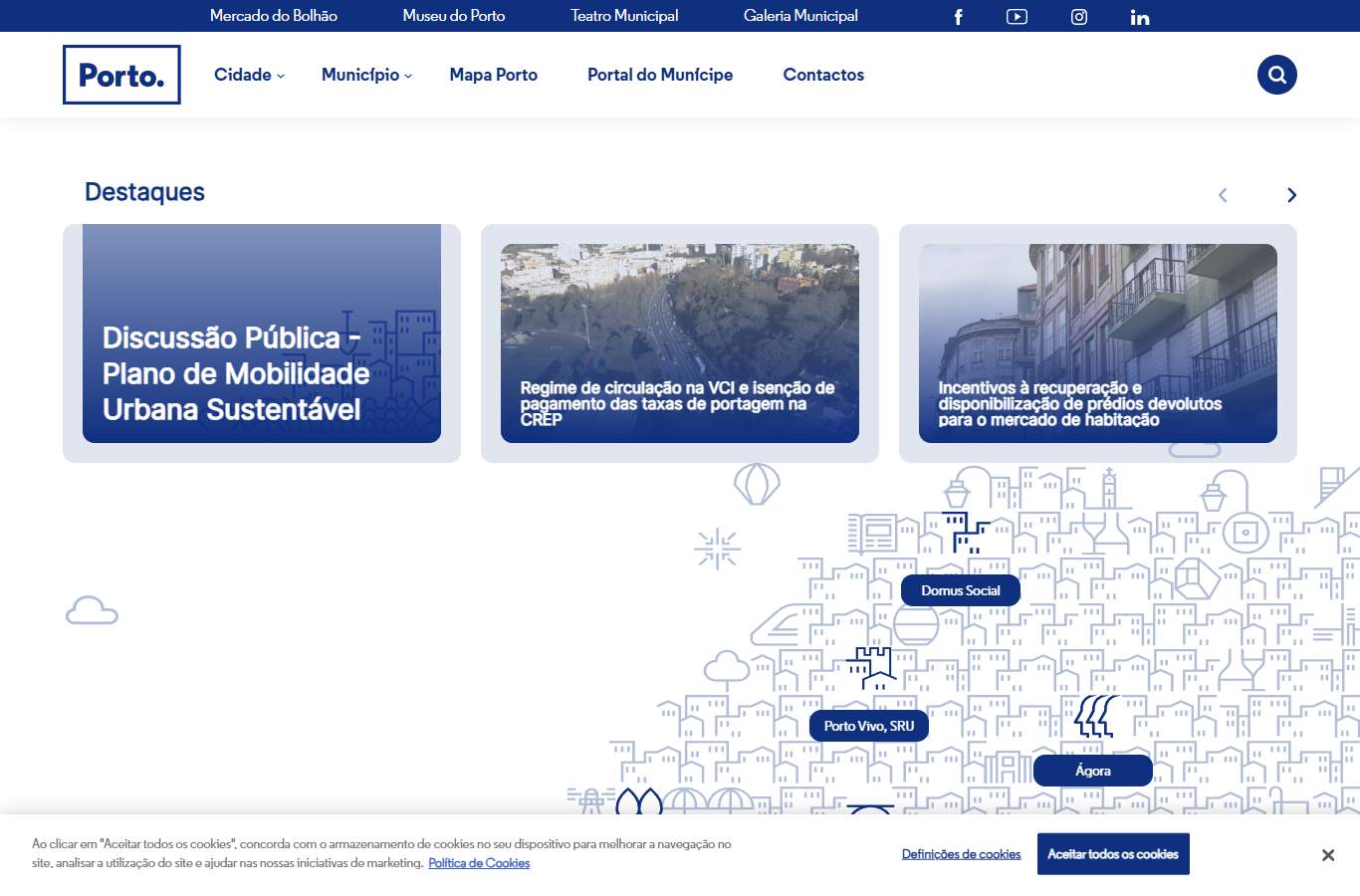Click the search magnifier button

[1277, 75]
